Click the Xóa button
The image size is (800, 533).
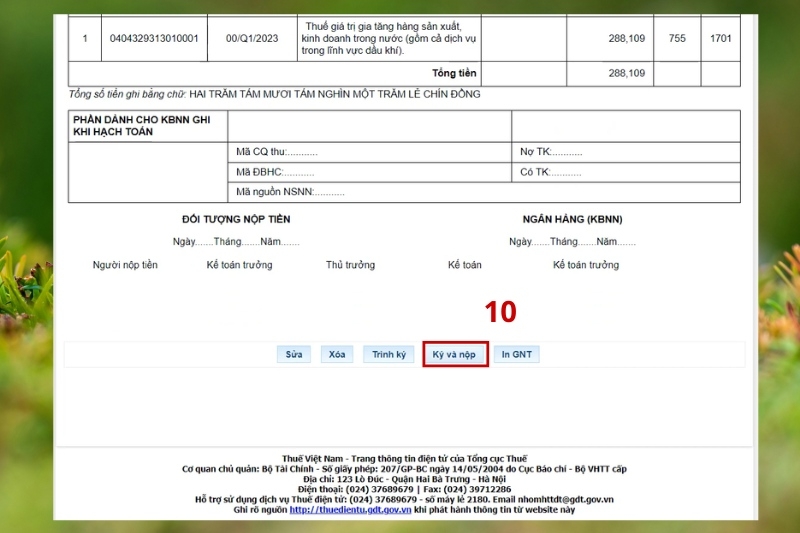[x=337, y=354]
